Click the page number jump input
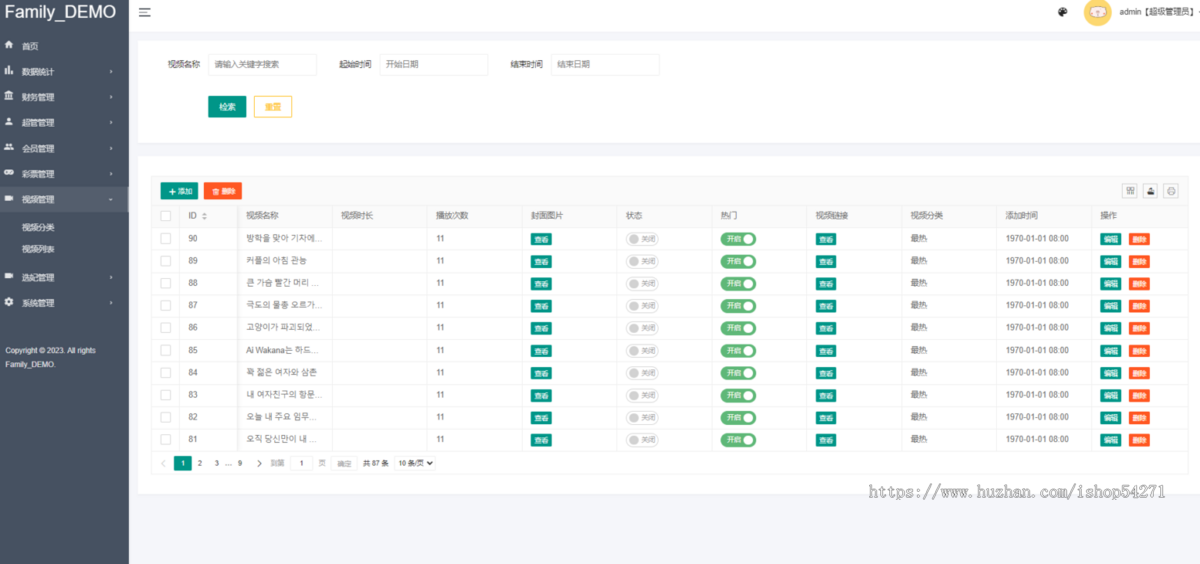1200x564 pixels. click(x=301, y=464)
